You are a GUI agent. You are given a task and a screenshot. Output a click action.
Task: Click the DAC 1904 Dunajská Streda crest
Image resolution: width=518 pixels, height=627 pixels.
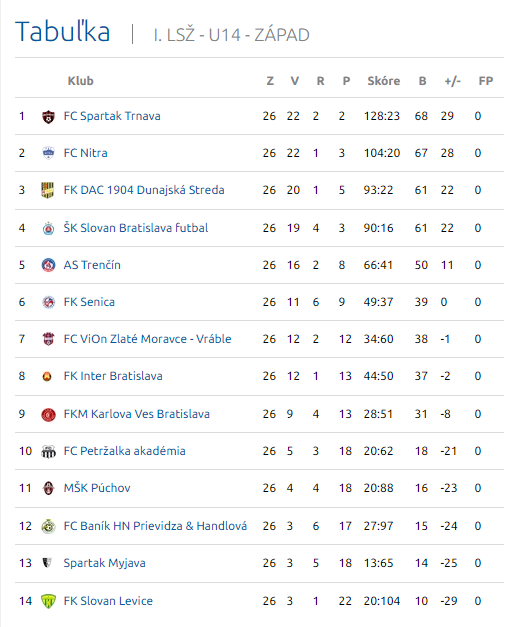click(48, 190)
